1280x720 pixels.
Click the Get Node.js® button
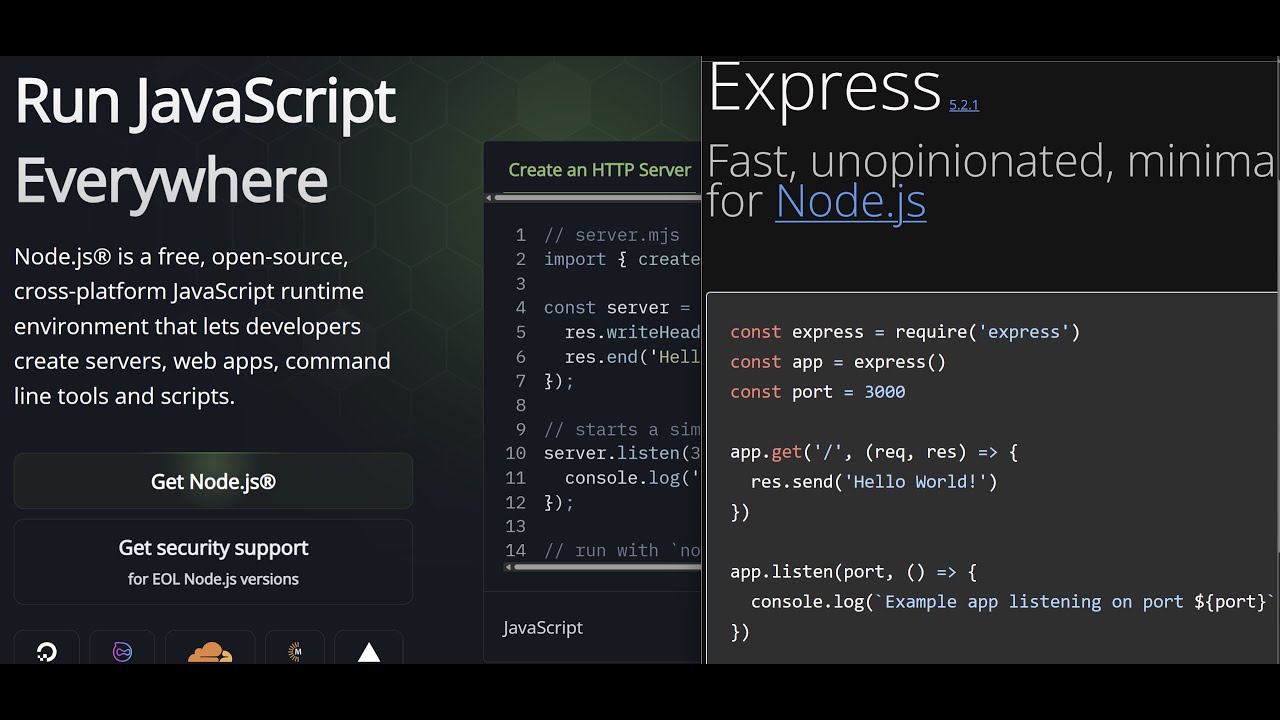click(213, 481)
